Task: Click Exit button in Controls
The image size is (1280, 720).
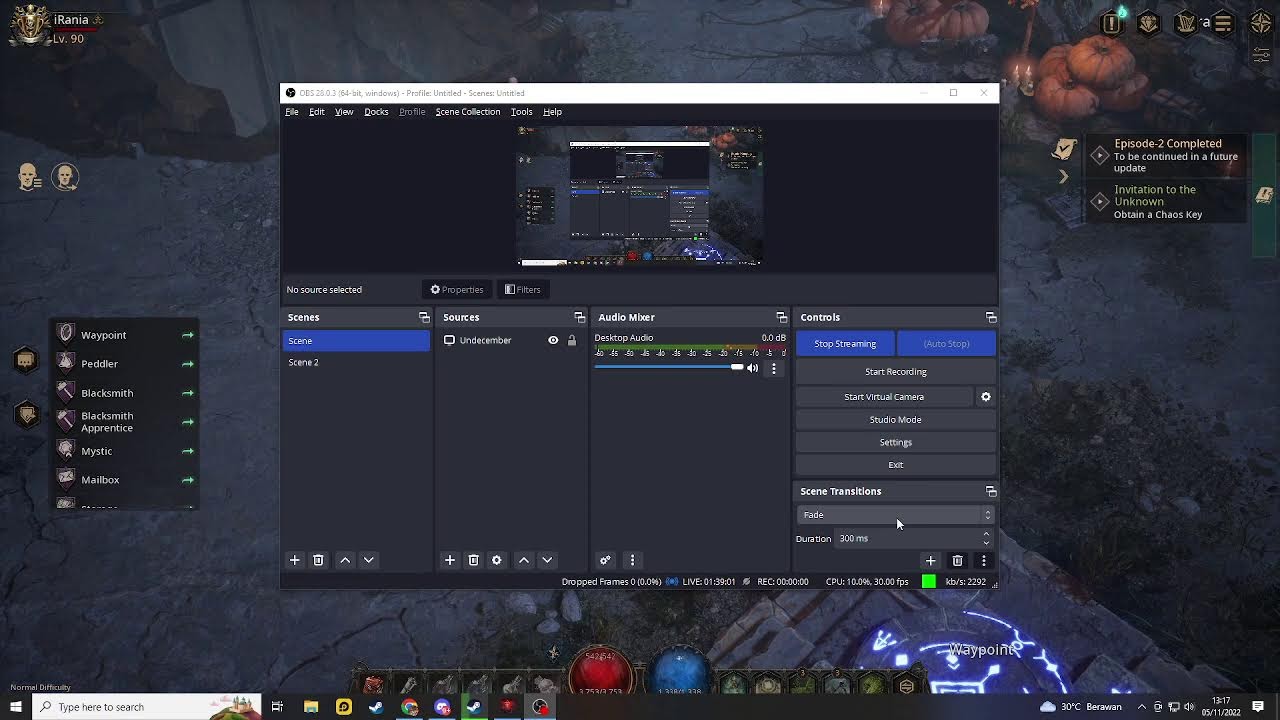Action: click(896, 465)
